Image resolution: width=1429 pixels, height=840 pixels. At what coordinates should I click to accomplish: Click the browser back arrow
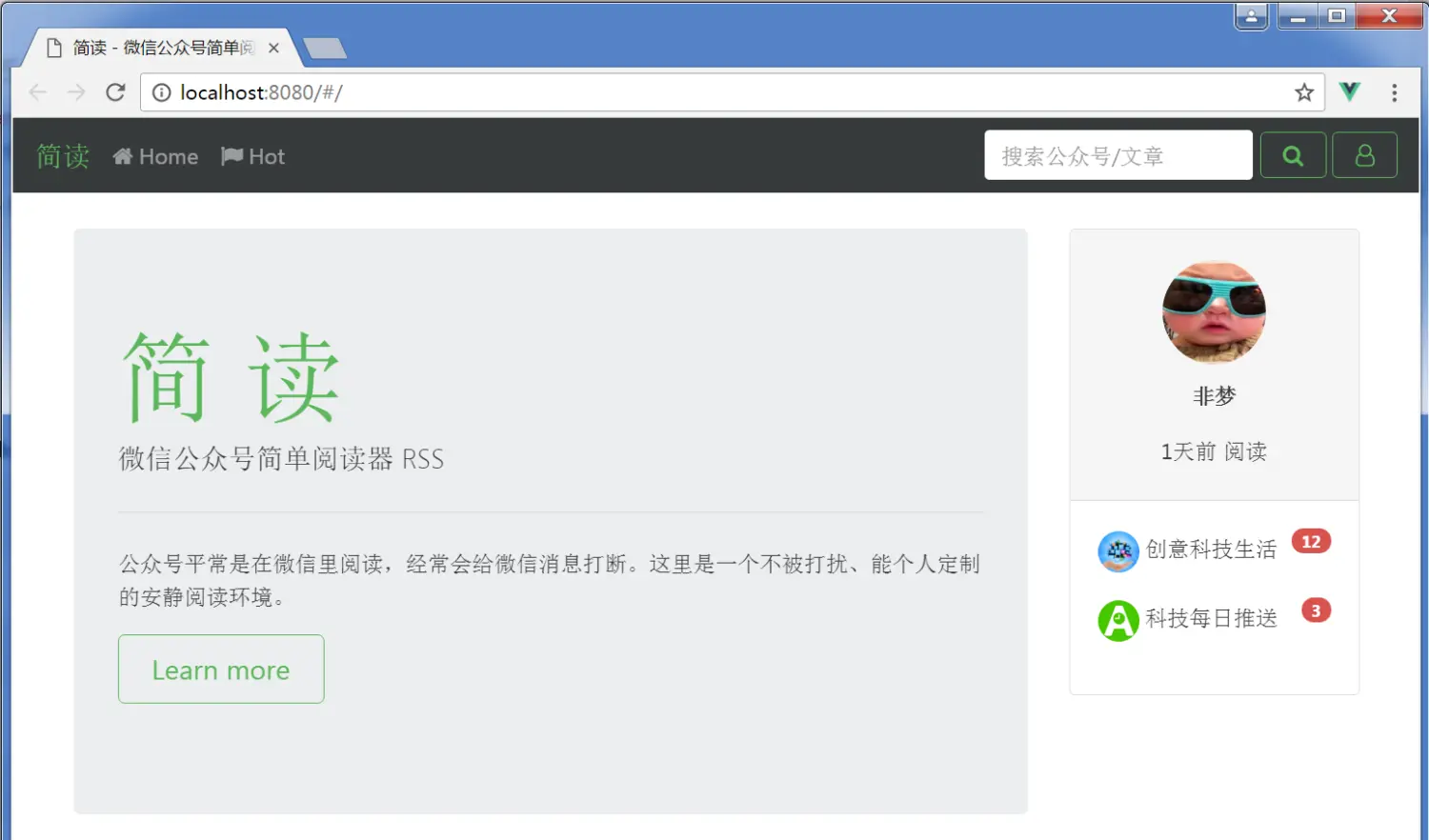38,92
